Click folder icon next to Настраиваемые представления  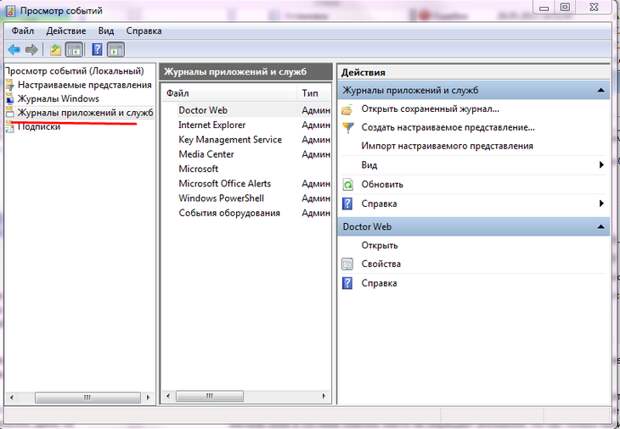[10, 85]
